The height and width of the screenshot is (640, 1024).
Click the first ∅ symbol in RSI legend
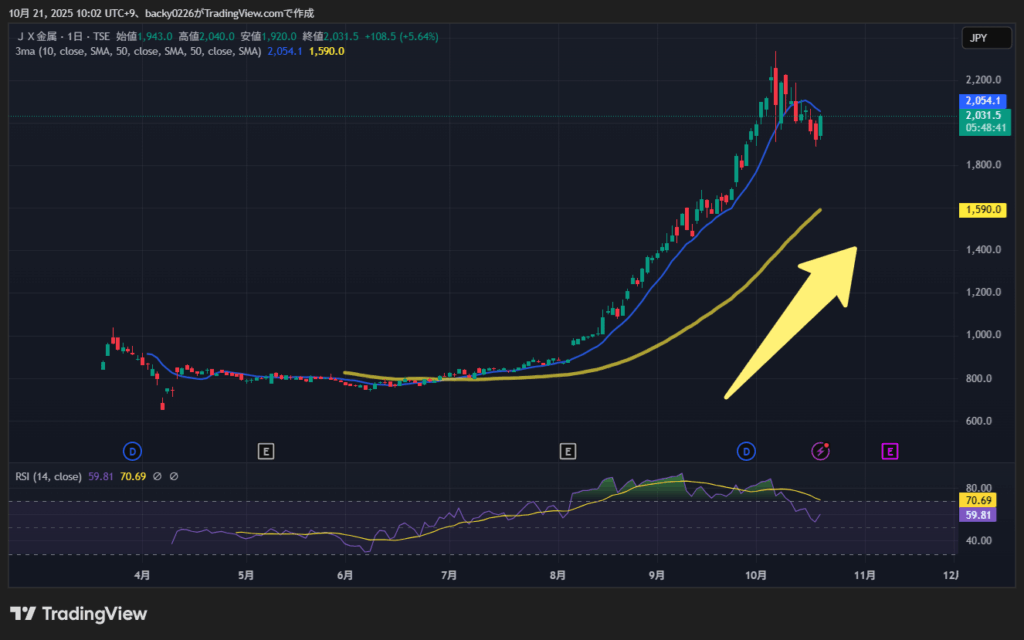[158, 476]
